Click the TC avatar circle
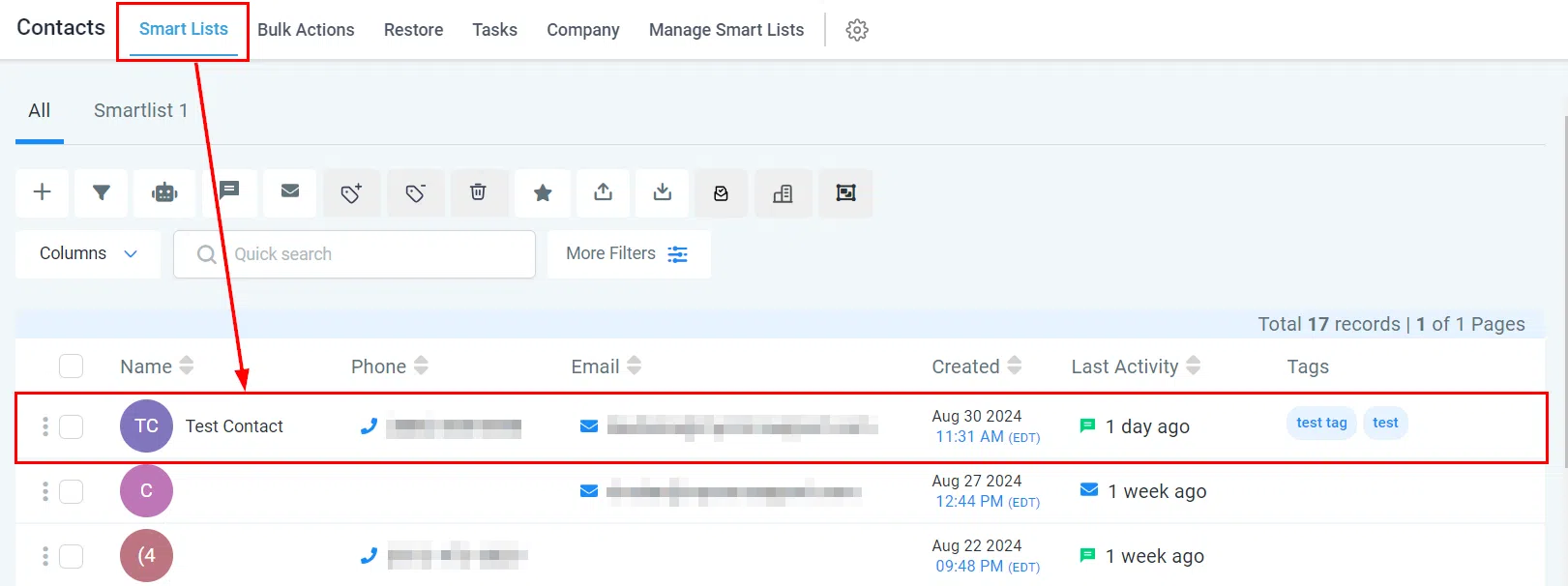 pos(146,426)
